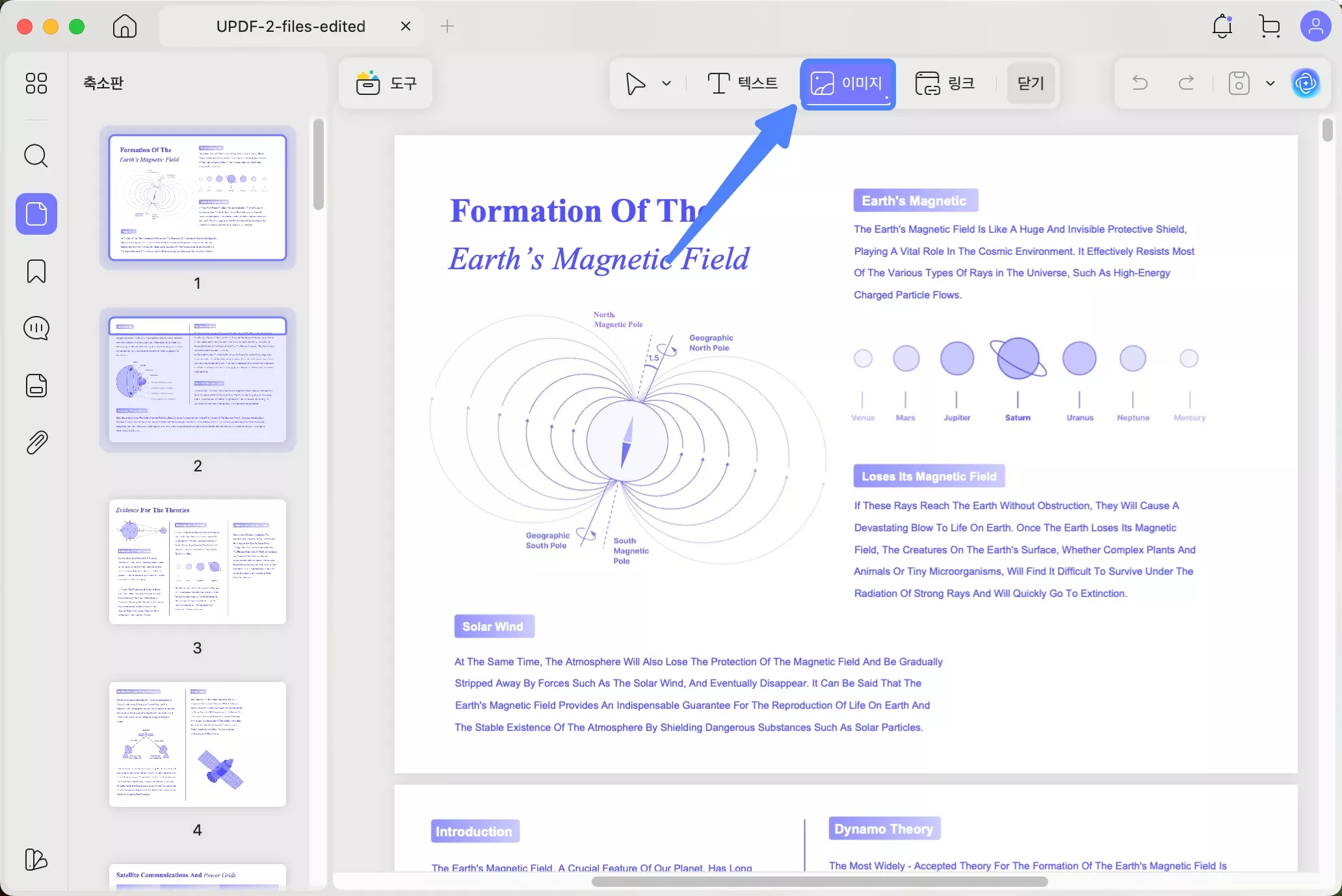Open the grid view sidebar icon
The image size is (1342, 896).
coord(36,83)
